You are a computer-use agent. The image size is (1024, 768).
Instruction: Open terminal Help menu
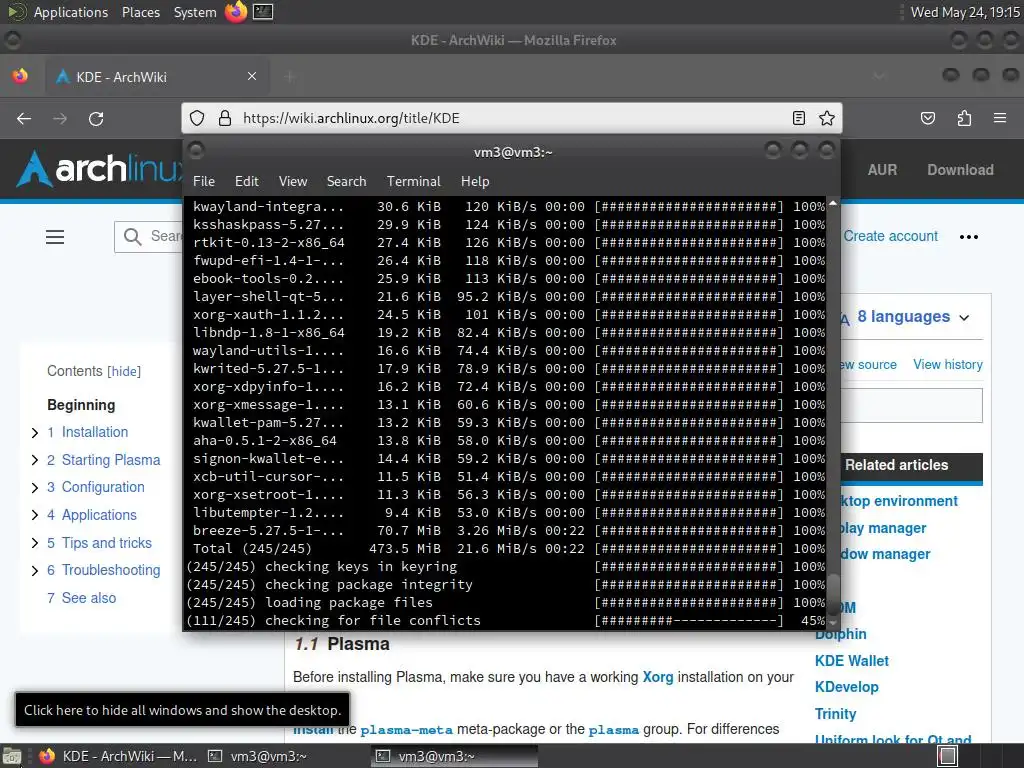click(x=475, y=181)
